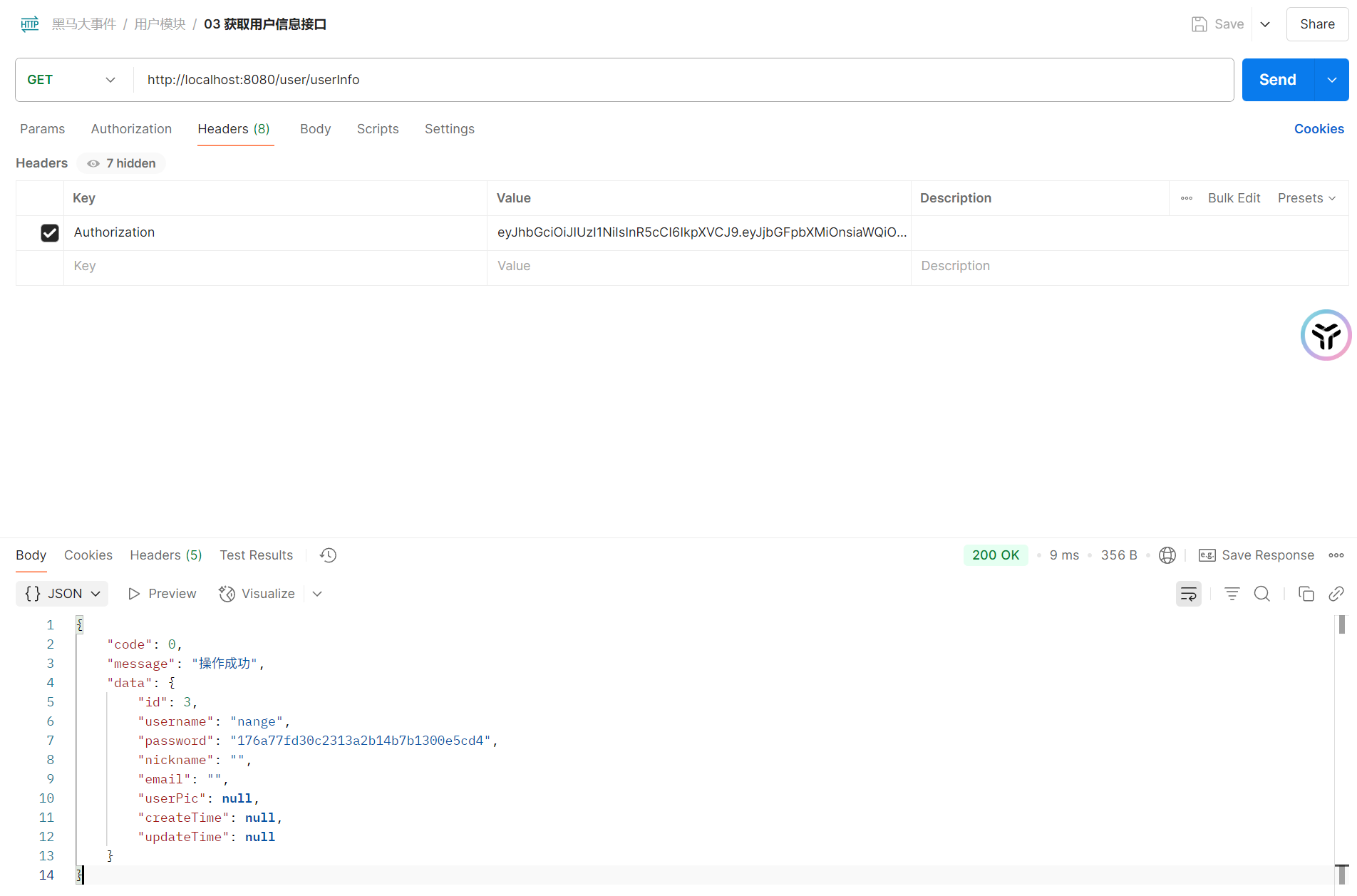Open the response pane more options menu
Viewport: 1357px width, 896px height.
tap(1336, 555)
